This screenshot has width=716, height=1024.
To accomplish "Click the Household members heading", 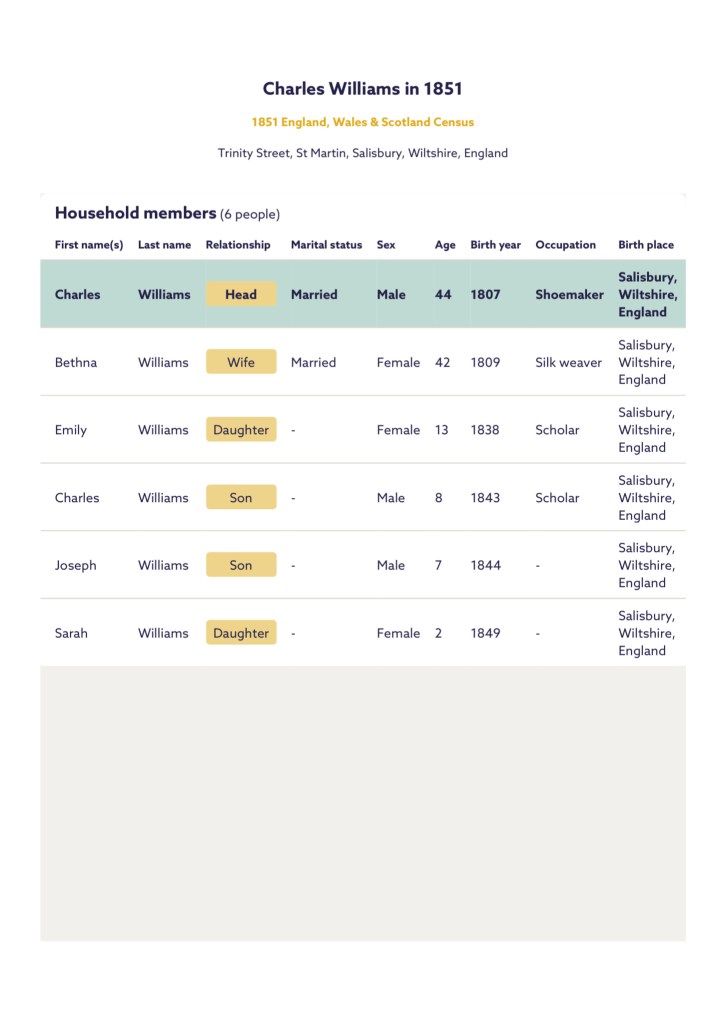I will click(135, 213).
